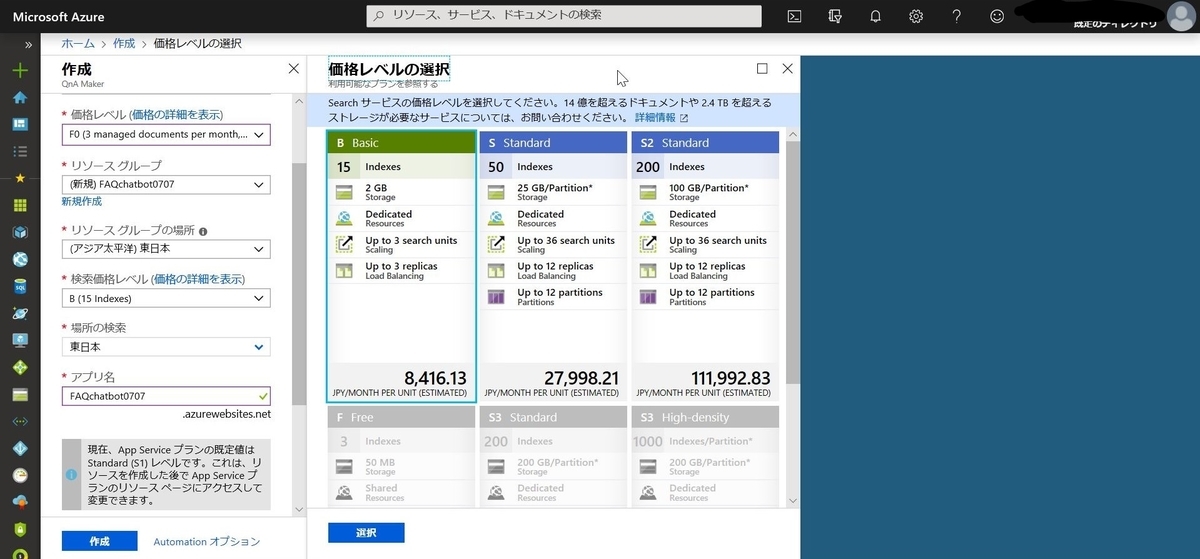This screenshot has height=559, width=1200.
Task: Go to 作成 breadcrumb link
Action: 124,44
